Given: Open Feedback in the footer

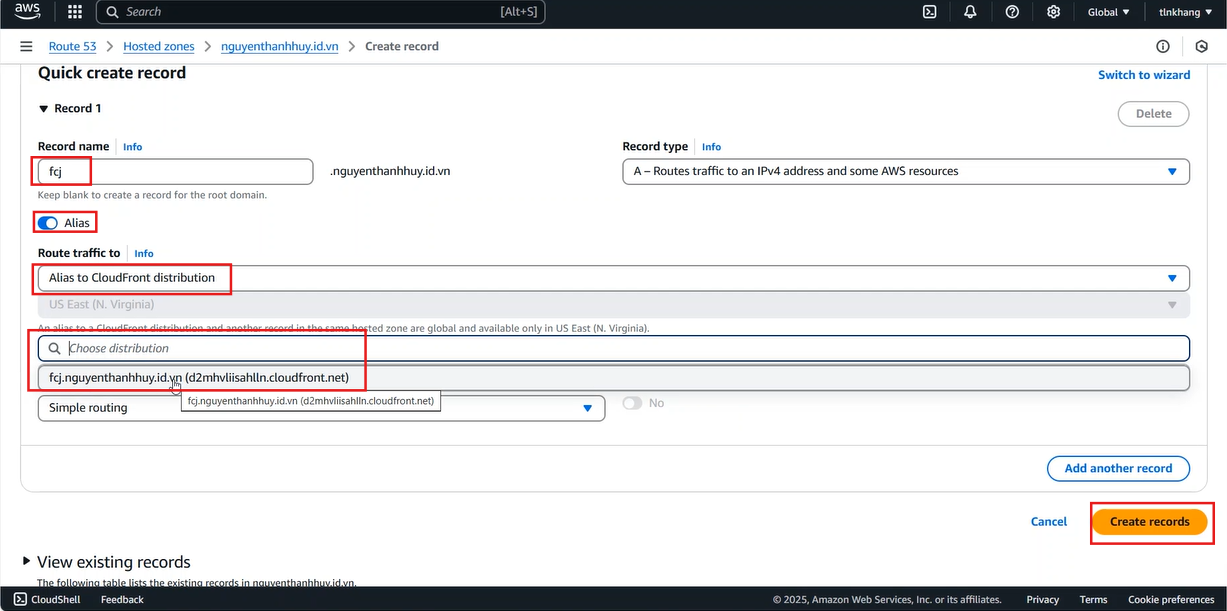Looking at the screenshot, I should (122, 600).
